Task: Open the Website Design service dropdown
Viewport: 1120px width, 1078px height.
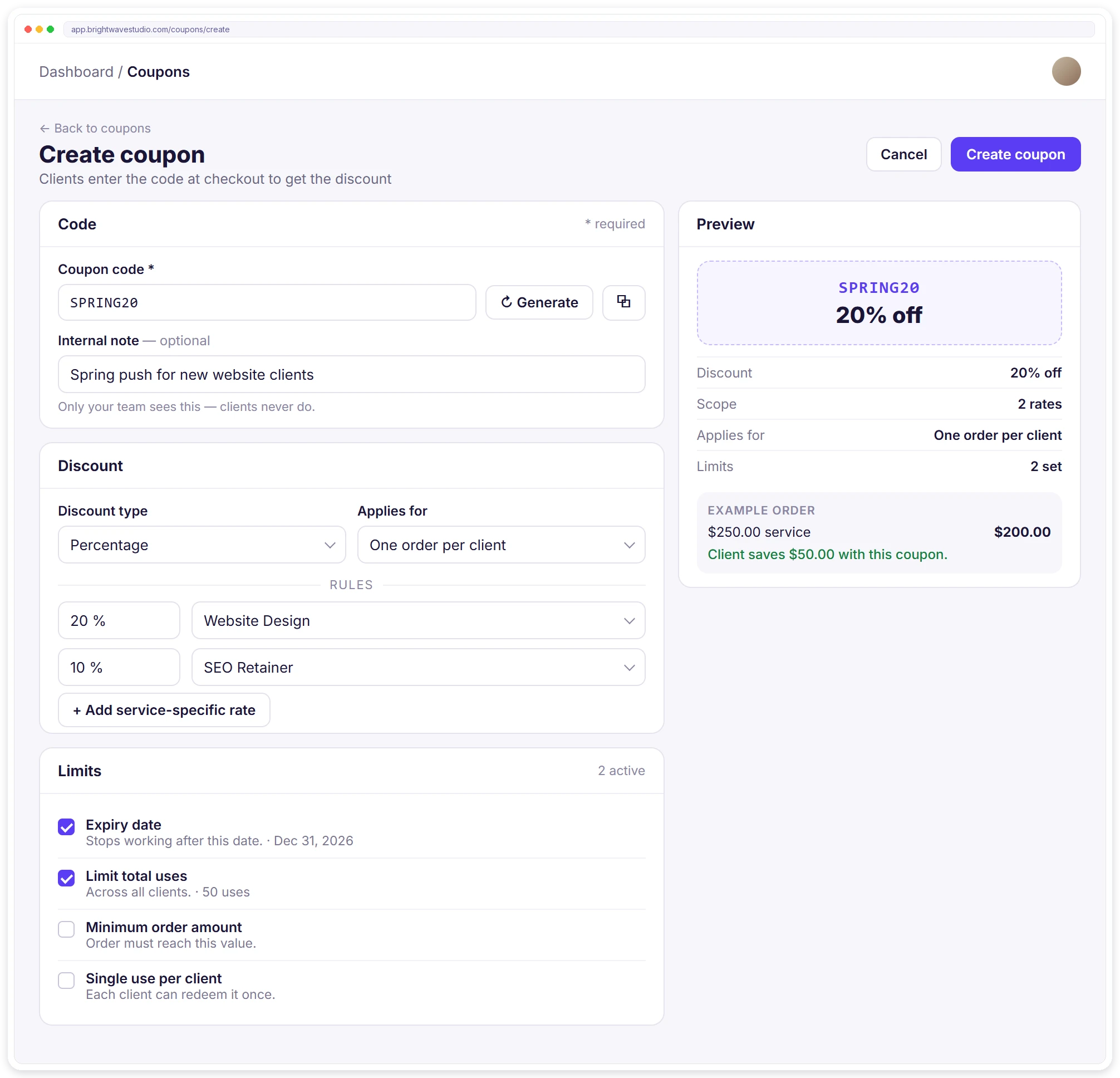Action: point(418,620)
